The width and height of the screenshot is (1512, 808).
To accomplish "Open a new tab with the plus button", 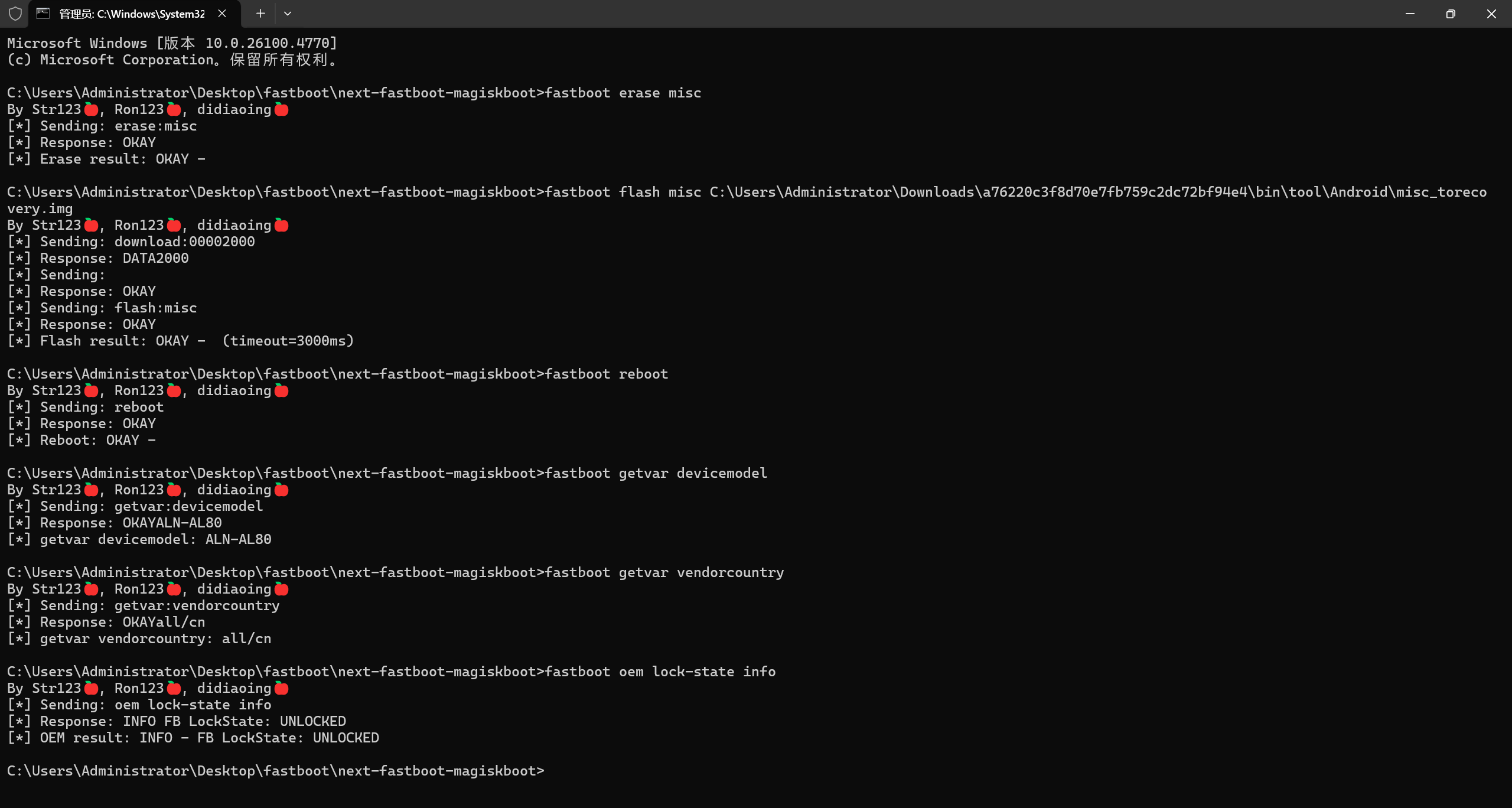I will pos(260,14).
